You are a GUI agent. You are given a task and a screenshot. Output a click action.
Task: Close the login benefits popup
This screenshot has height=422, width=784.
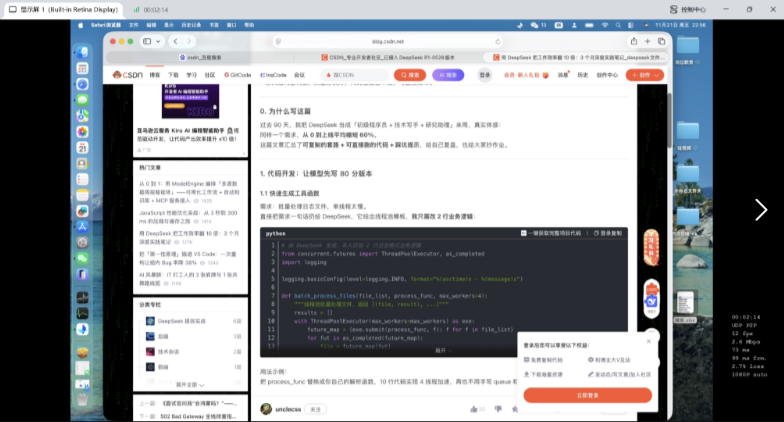[648, 342]
